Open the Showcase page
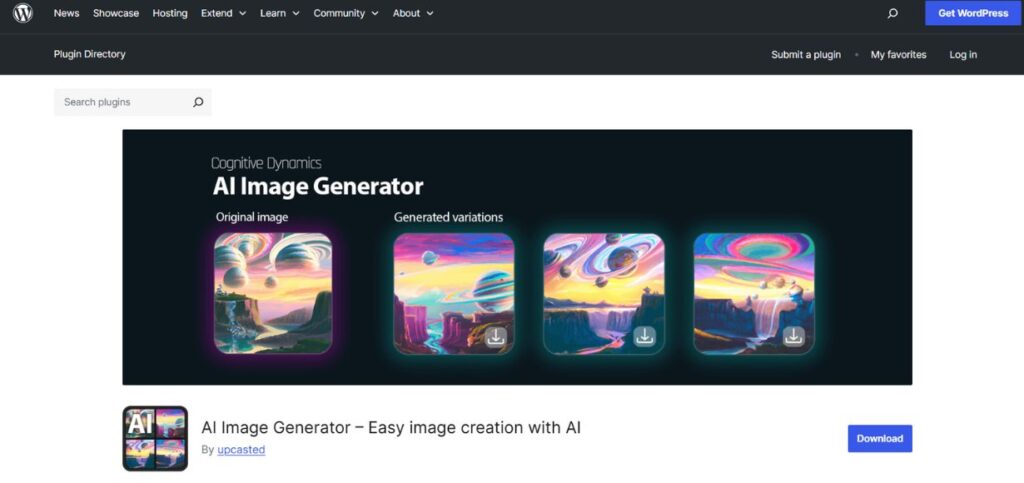The width and height of the screenshot is (1024, 483). pyautogui.click(x=116, y=13)
